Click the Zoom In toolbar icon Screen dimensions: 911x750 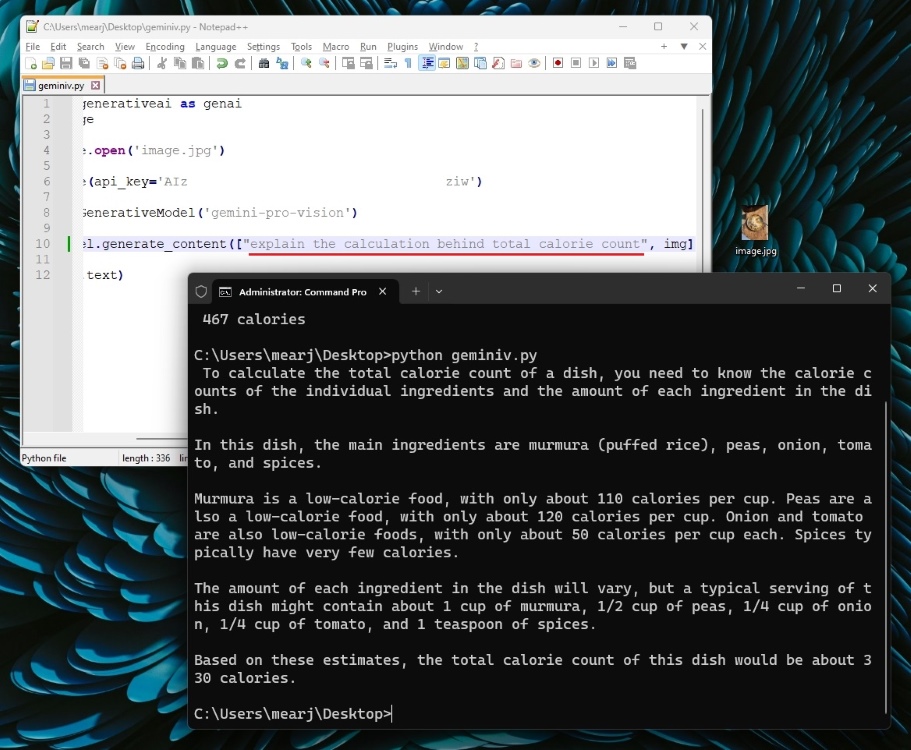click(306, 63)
